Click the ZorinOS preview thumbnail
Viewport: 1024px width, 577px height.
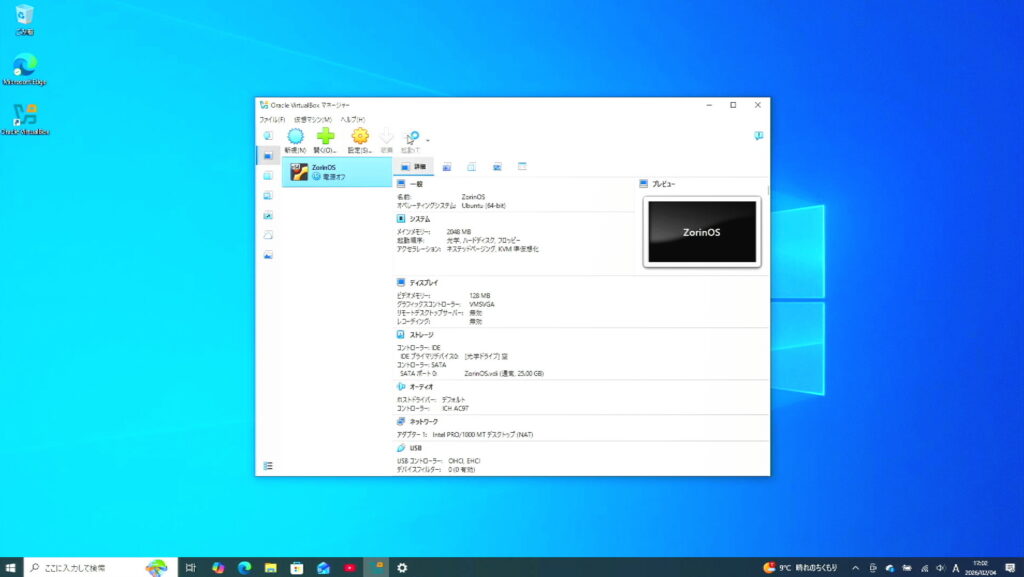(701, 231)
